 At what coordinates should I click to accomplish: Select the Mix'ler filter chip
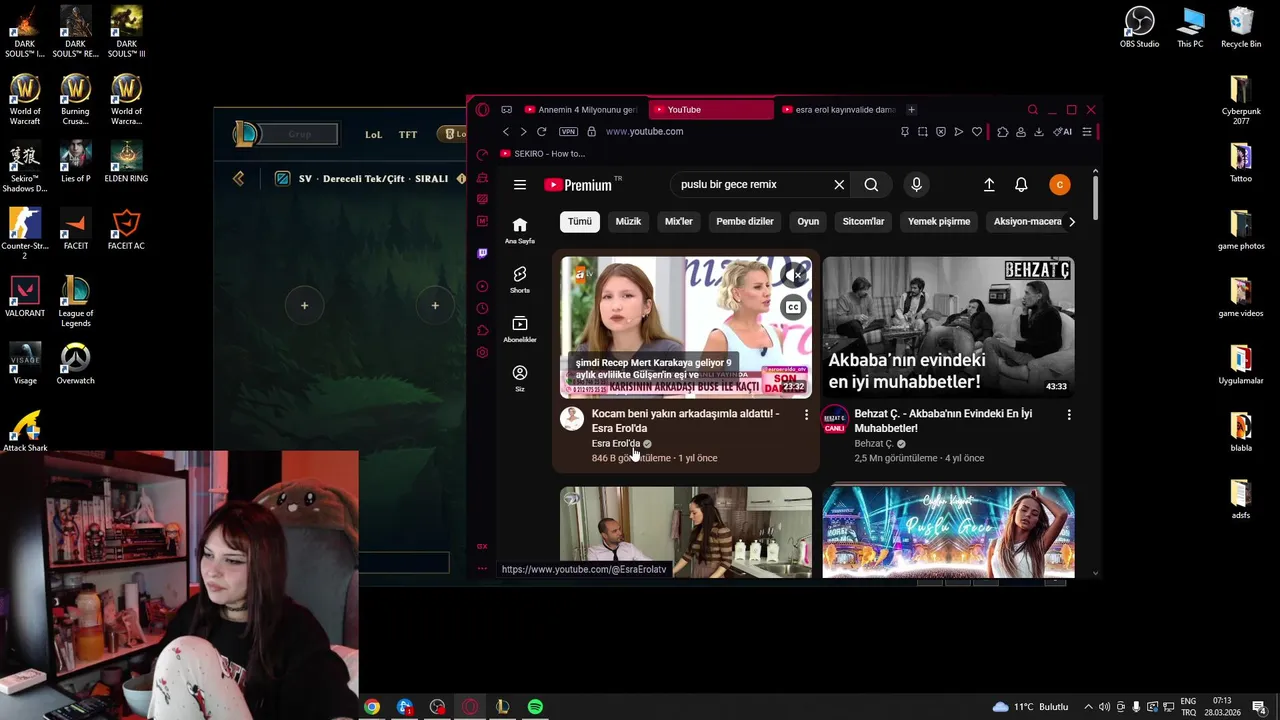679,222
